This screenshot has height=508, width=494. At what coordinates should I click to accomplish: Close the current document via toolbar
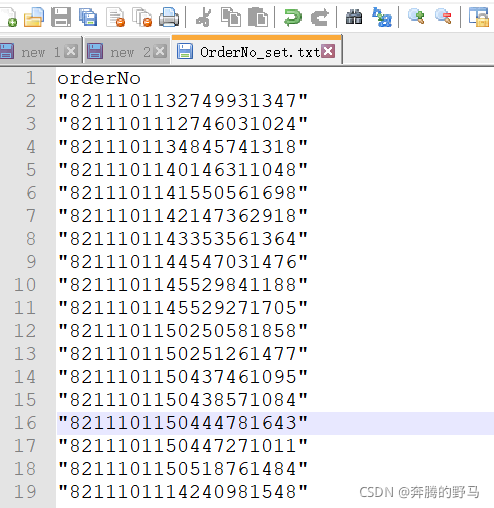coord(115,17)
